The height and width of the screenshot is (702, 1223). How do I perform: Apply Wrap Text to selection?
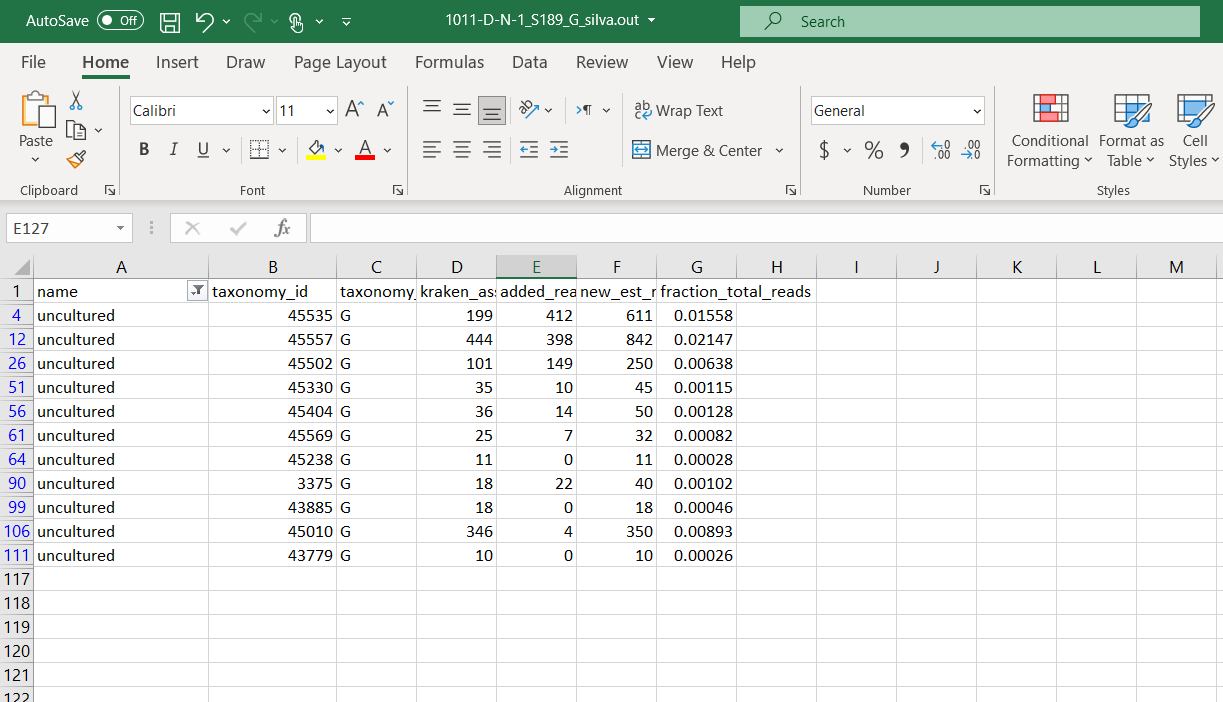679,110
